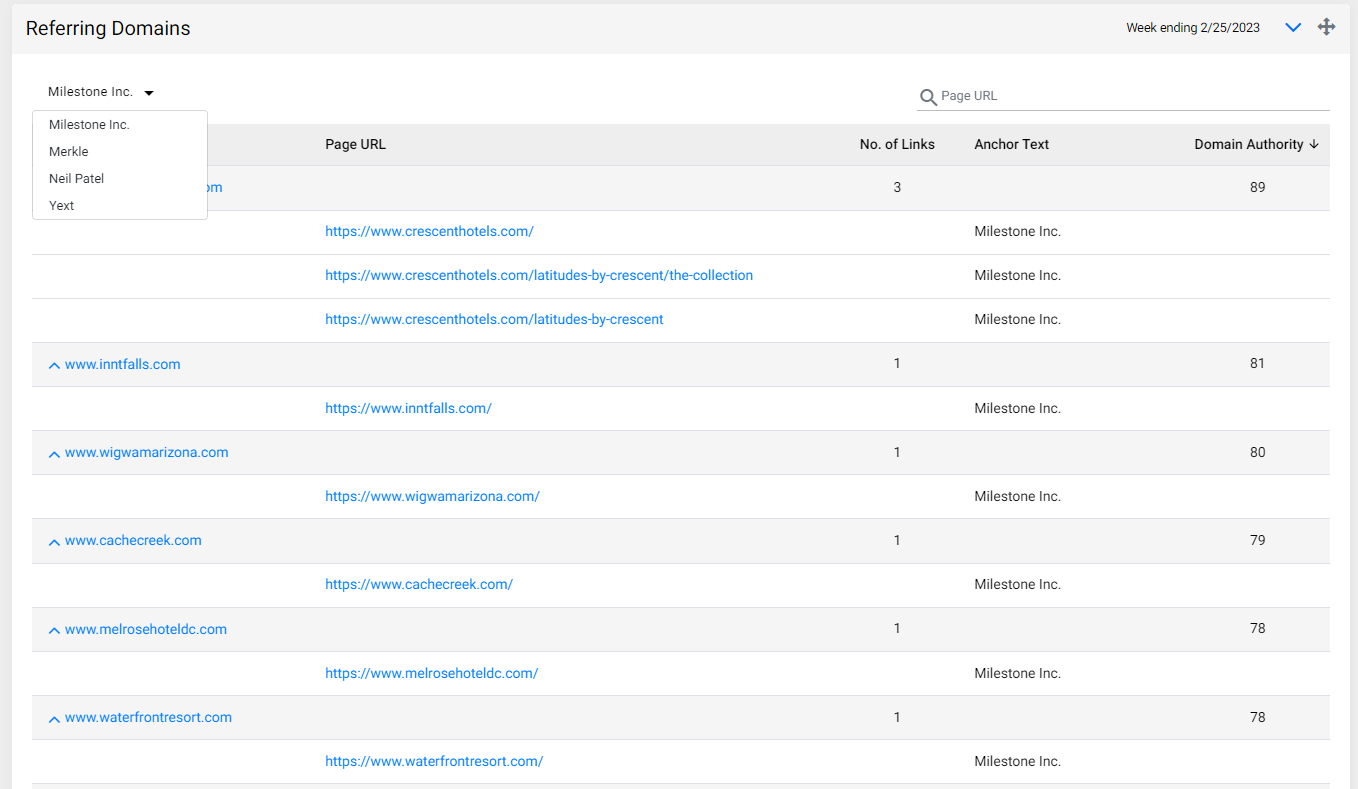Open the www.wigwamarizona.com domain link
The image size is (1358, 789).
tap(147, 452)
